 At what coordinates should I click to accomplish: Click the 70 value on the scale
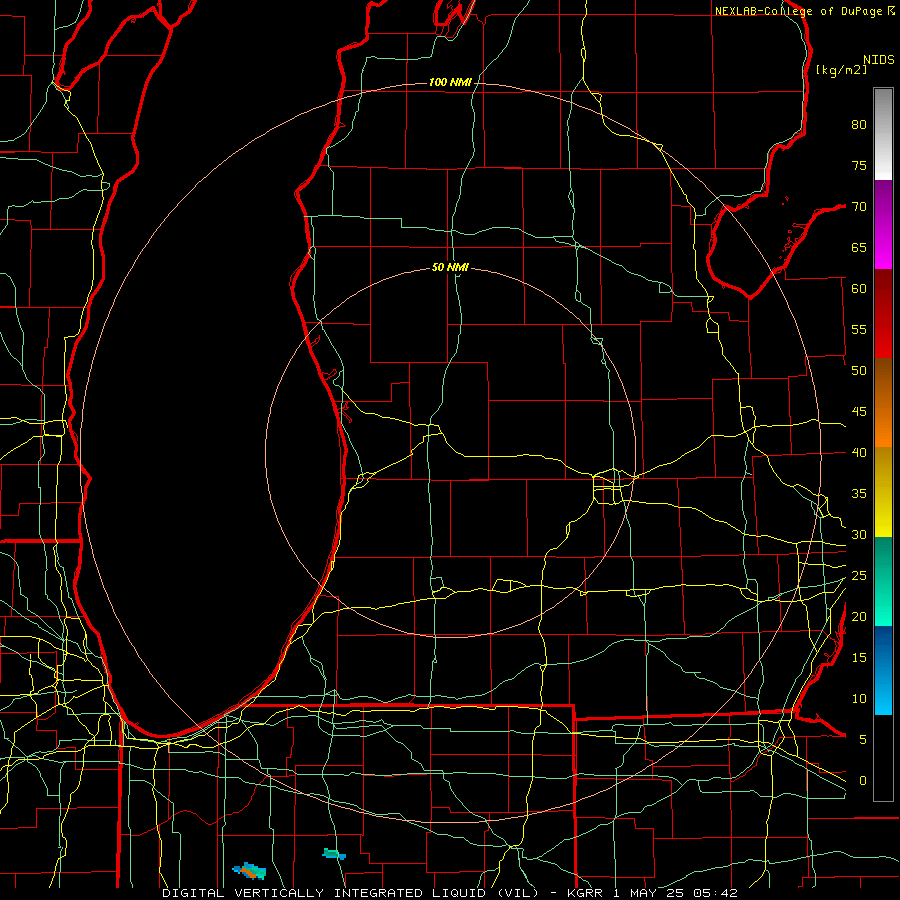pyautogui.click(x=859, y=207)
